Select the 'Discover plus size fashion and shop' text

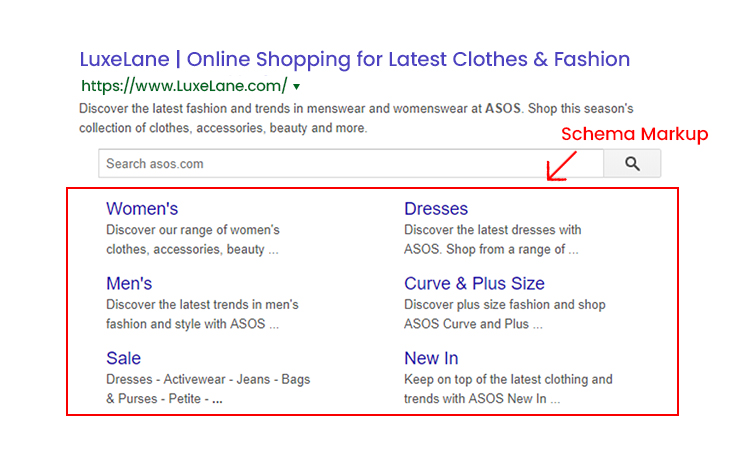click(x=505, y=305)
